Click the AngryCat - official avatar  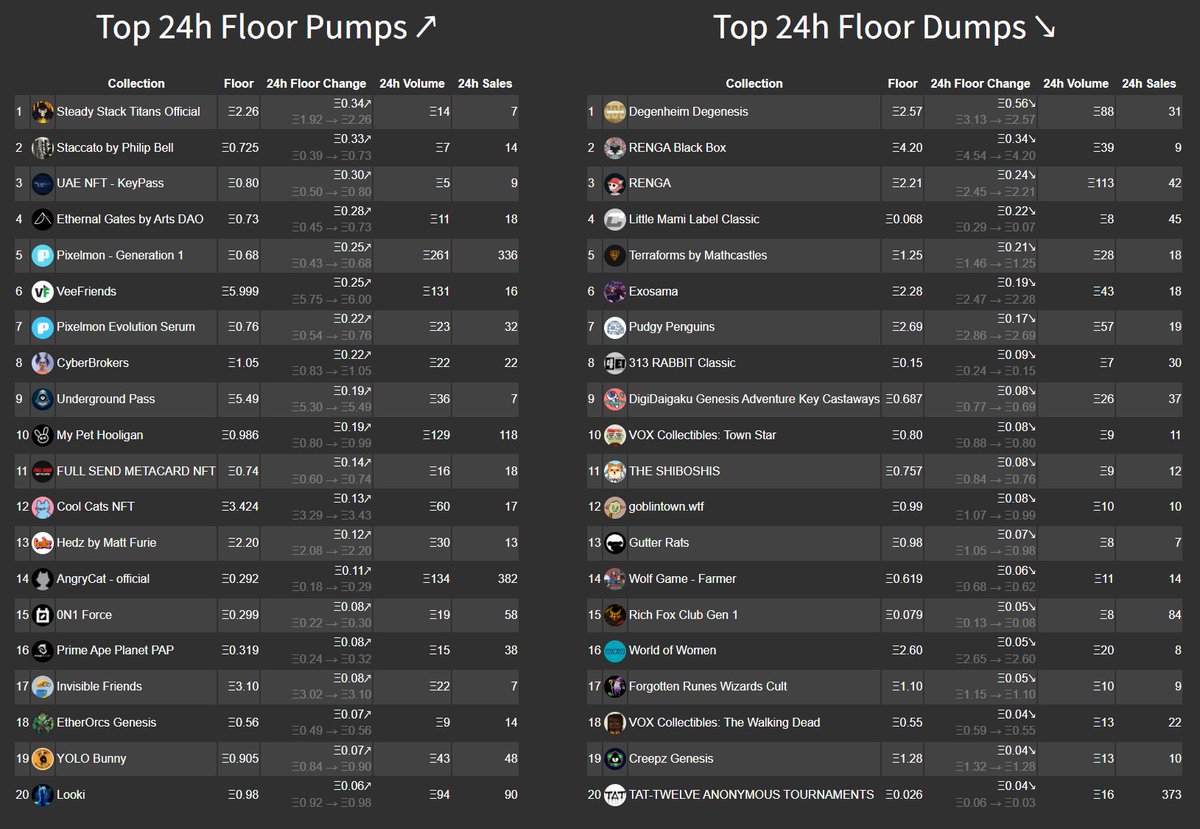(x=42, y=580)
